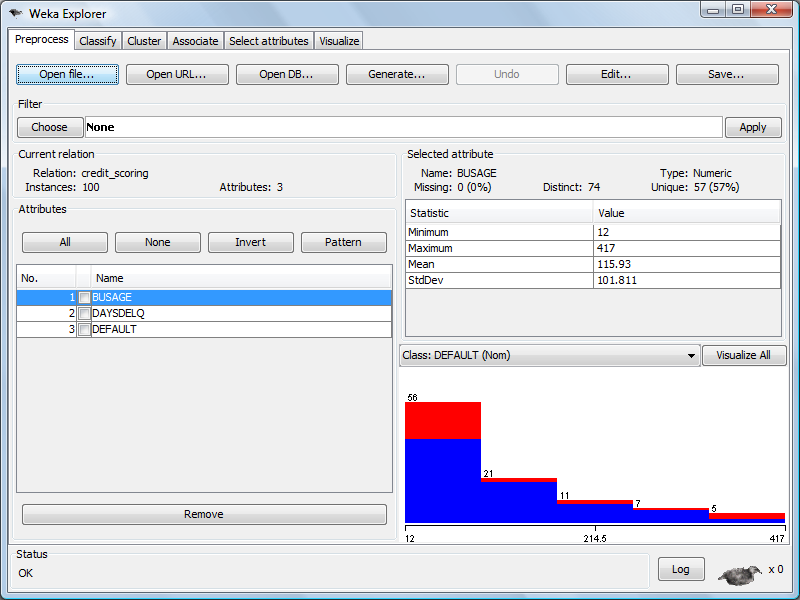The width and height of the screenshot is (800, 600).
Task: Choose a filter with the Choose button
Action: [50, 127]
